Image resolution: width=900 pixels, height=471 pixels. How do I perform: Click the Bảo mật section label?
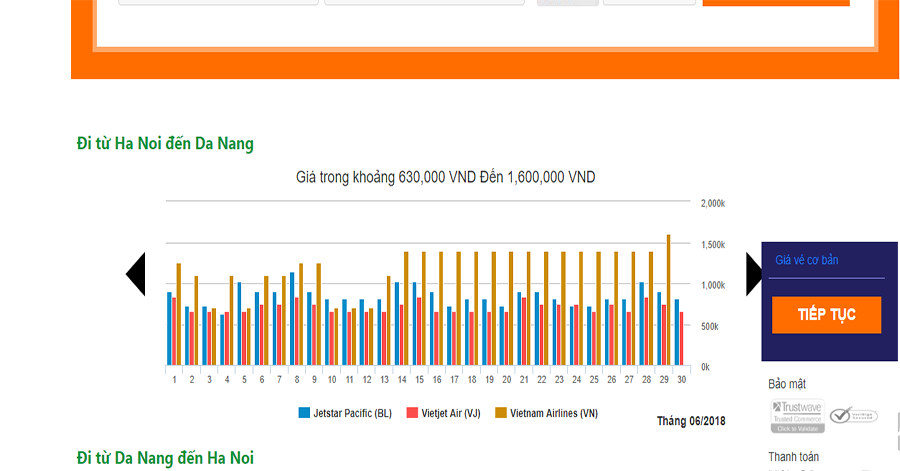(787, 384)
